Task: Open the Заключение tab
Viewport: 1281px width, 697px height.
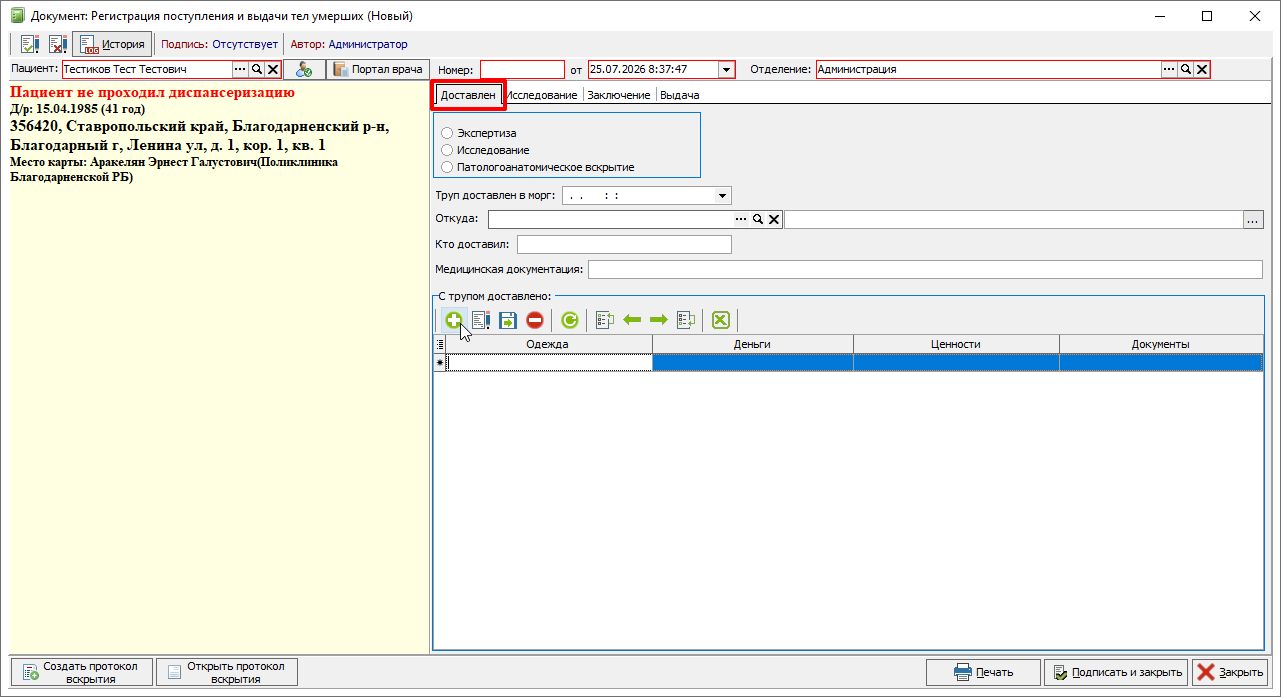Action: pos(619,95)
